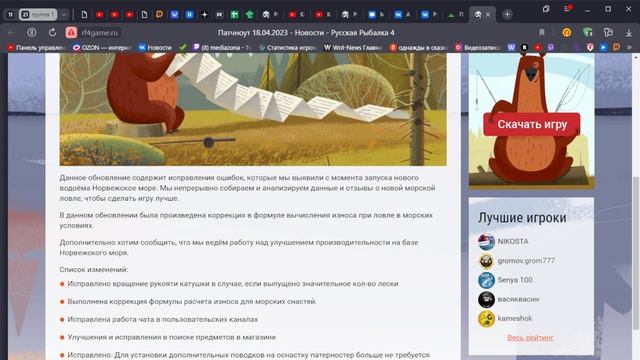The image size is (640, 360).
Task: Switch to the orange D icon tab
Action: (x=159, y=15)
